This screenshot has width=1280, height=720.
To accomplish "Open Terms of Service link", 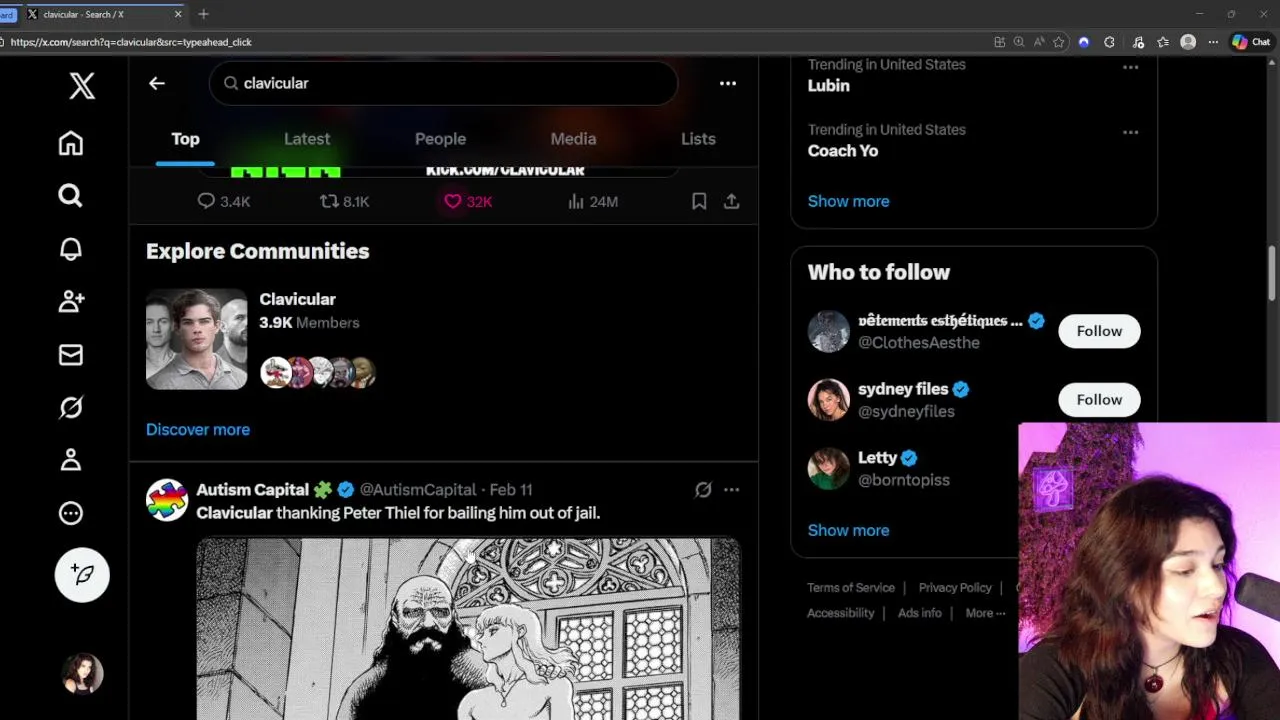I will [851, 587].
